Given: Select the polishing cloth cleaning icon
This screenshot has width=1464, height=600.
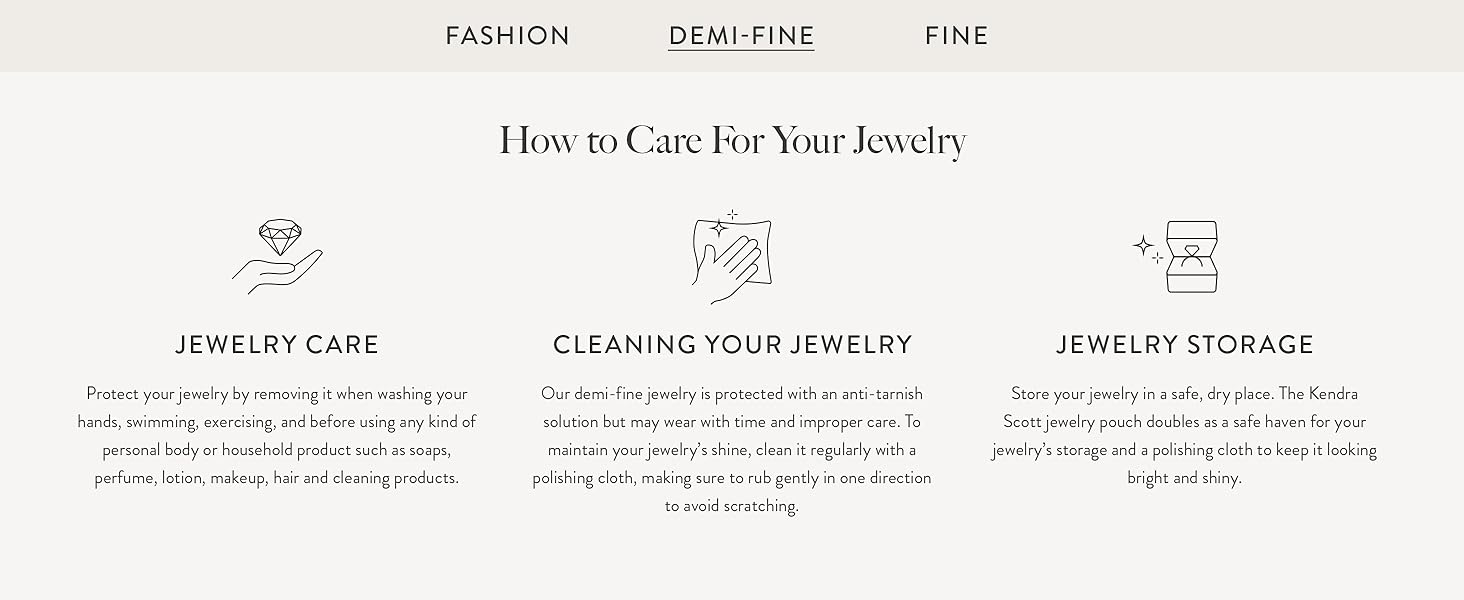Looking at the screenshot, I should pyautogui.click(x=733, y=255).
